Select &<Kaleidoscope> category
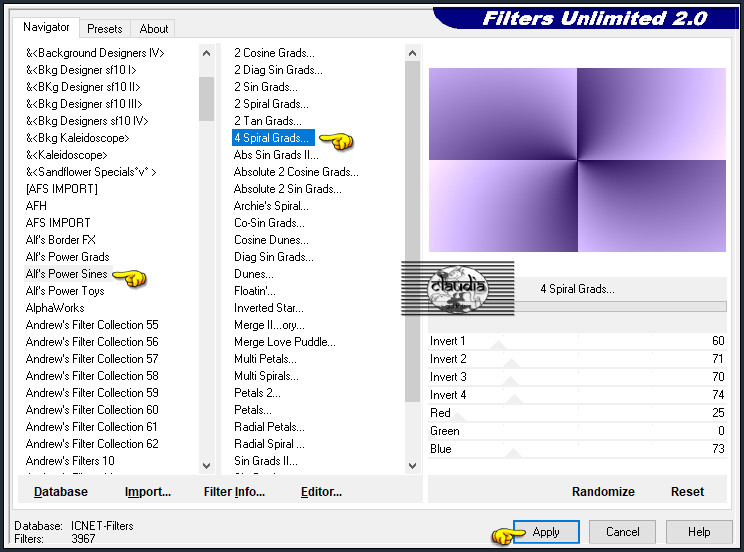This screenshot has width=744, height=552. pyautogui.click(x=66, y=155)
